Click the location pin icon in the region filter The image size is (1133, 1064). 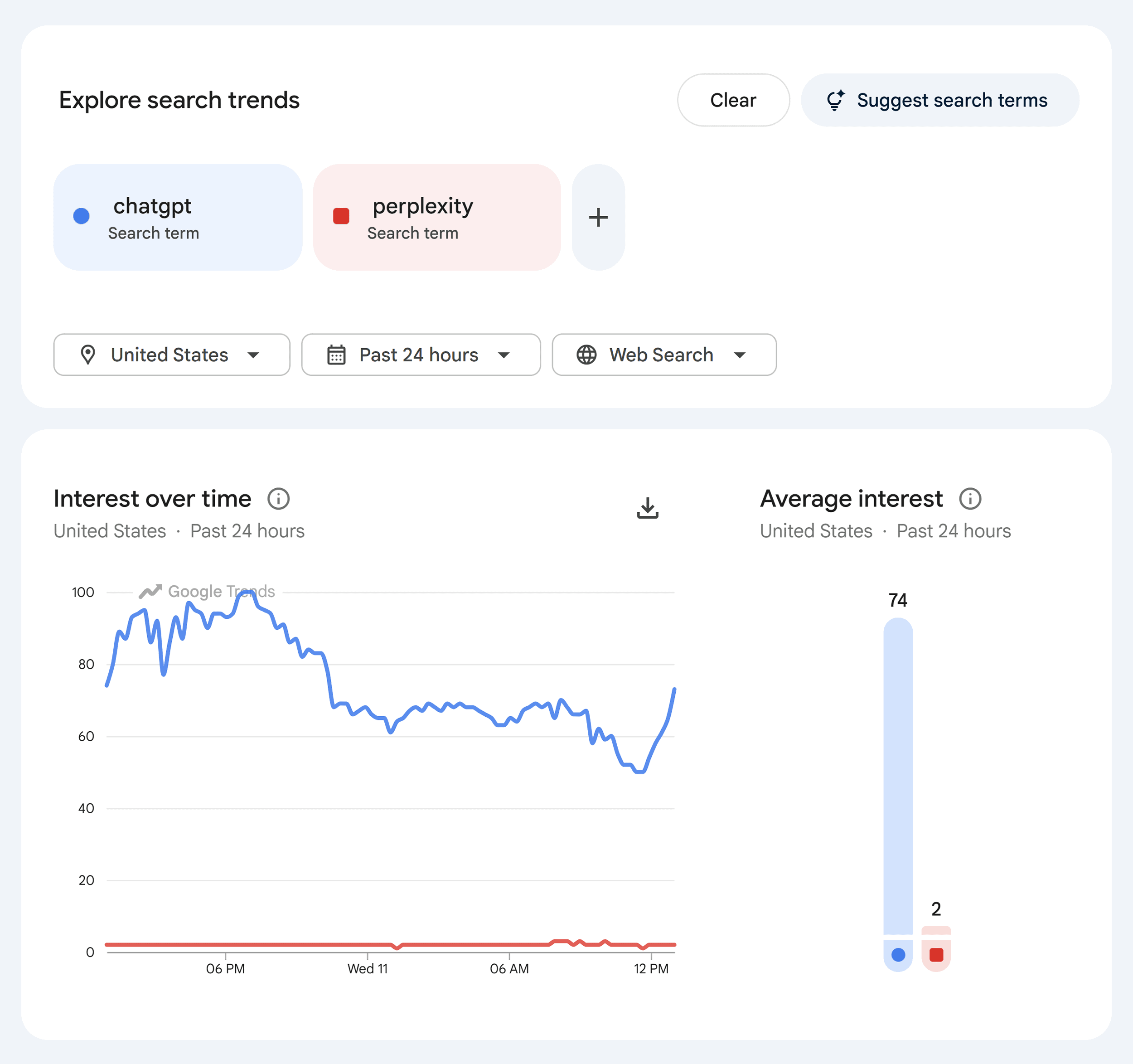(88, 355)
